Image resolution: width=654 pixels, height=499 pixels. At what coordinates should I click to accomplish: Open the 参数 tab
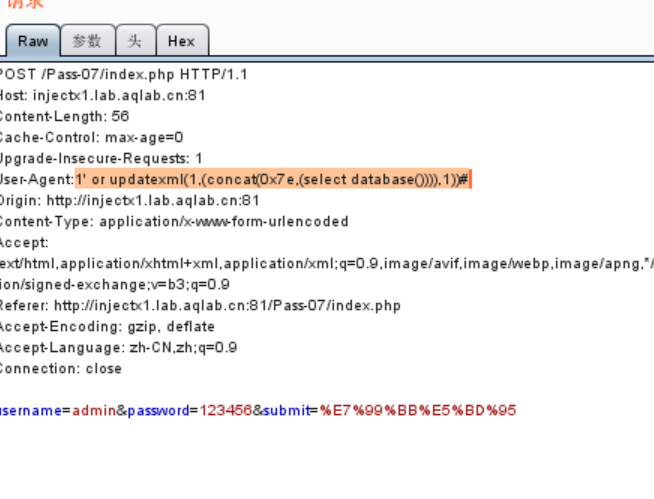[88, 40]
